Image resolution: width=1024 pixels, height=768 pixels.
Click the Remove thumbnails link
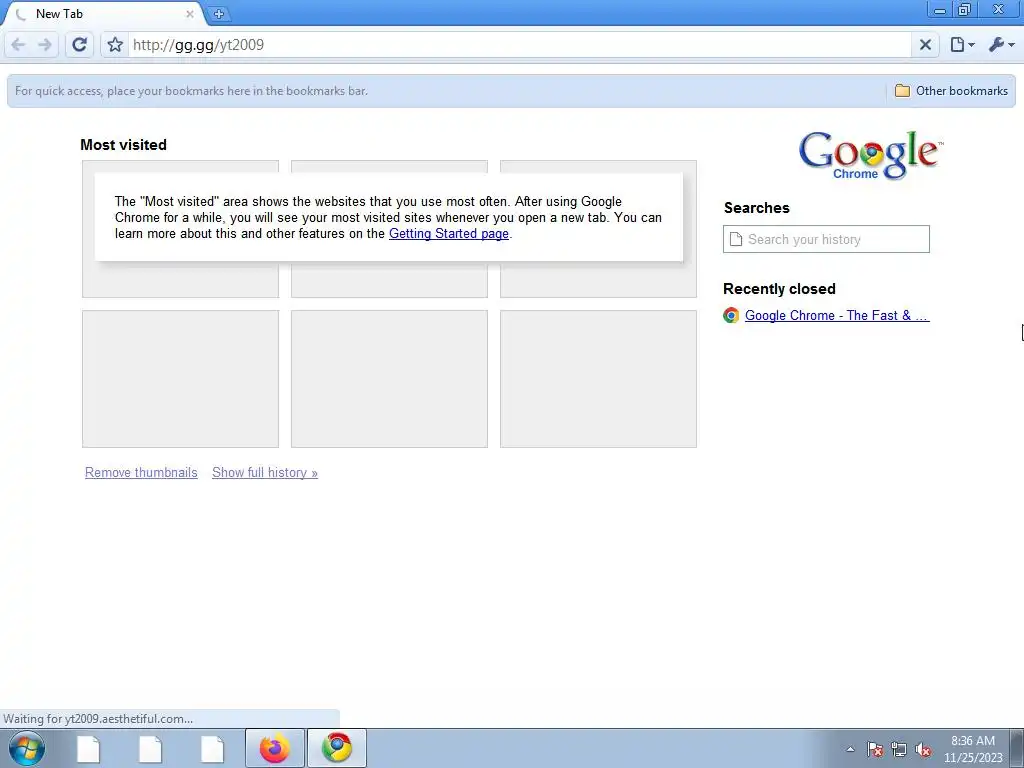(141, 472)
